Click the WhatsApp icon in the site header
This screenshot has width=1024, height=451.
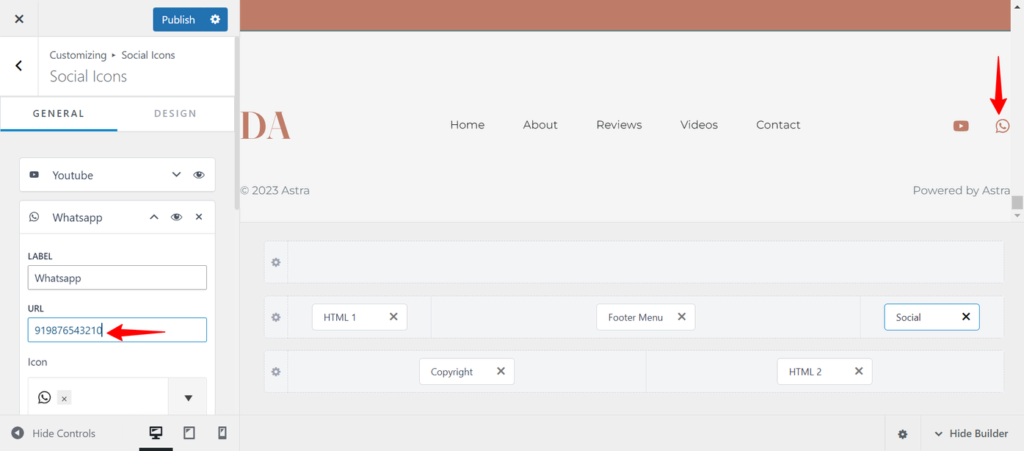click(1002, 126)
